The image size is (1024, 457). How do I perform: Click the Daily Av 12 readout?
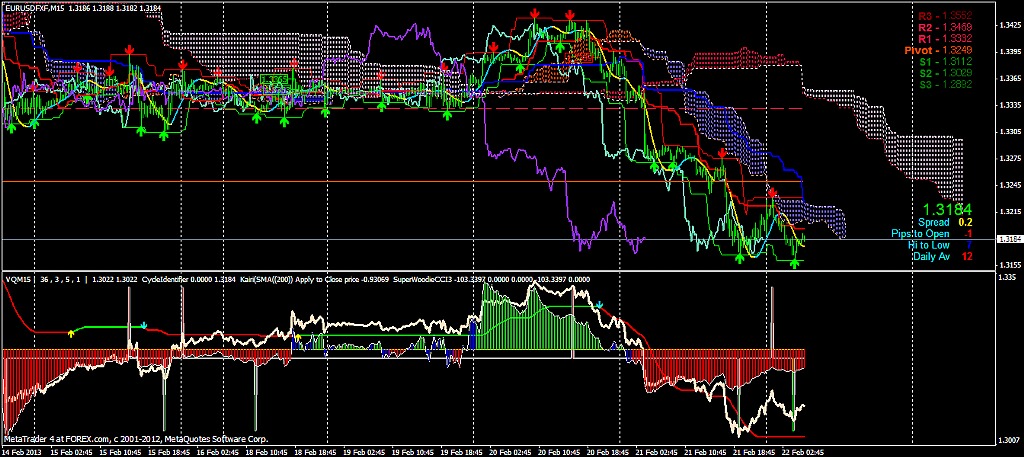point(943,257)
